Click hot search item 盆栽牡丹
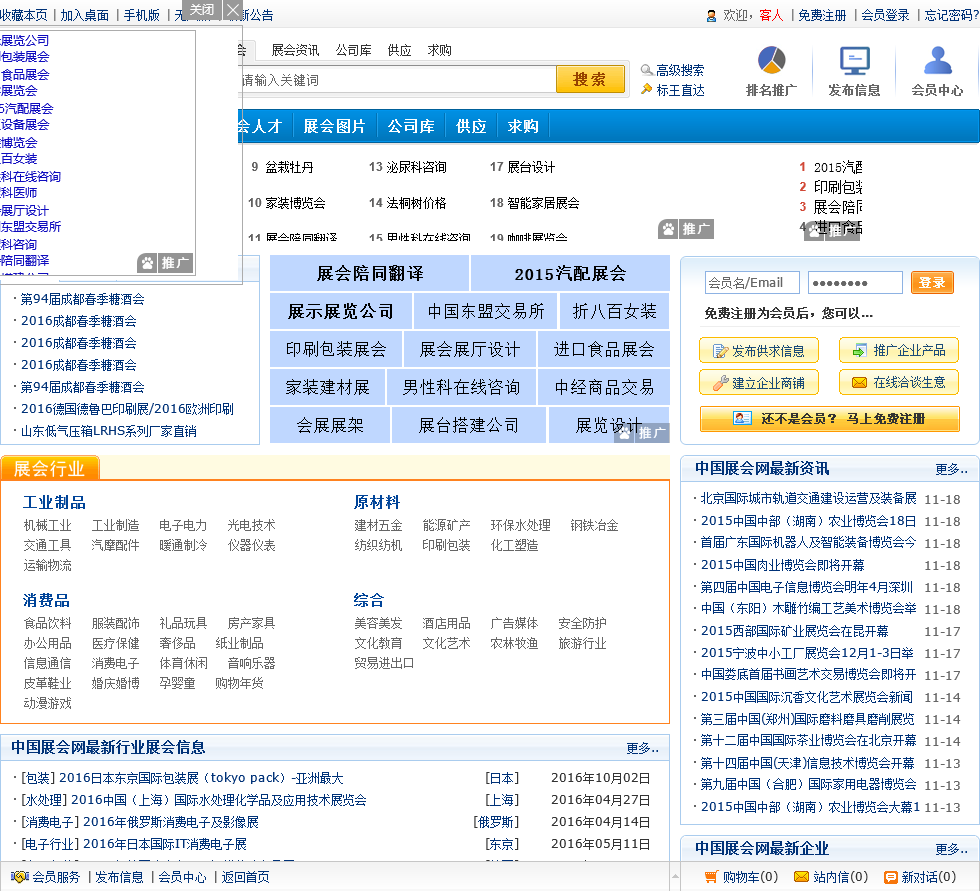 (289, 167)
